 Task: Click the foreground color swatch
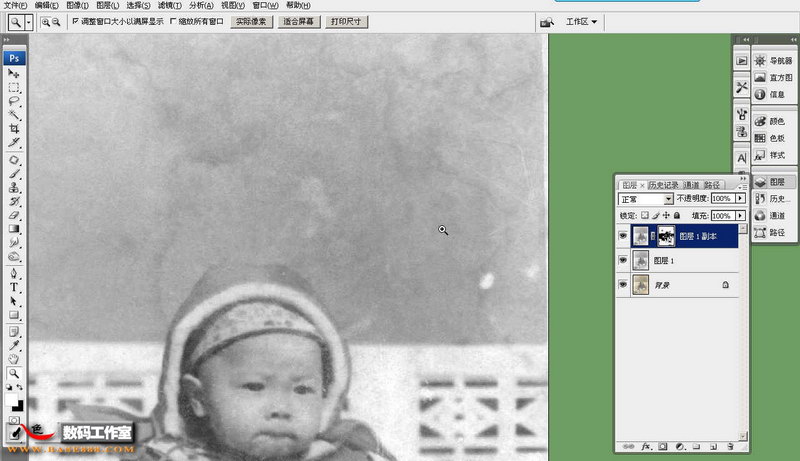pyautogui.click(x=10, y=399)
